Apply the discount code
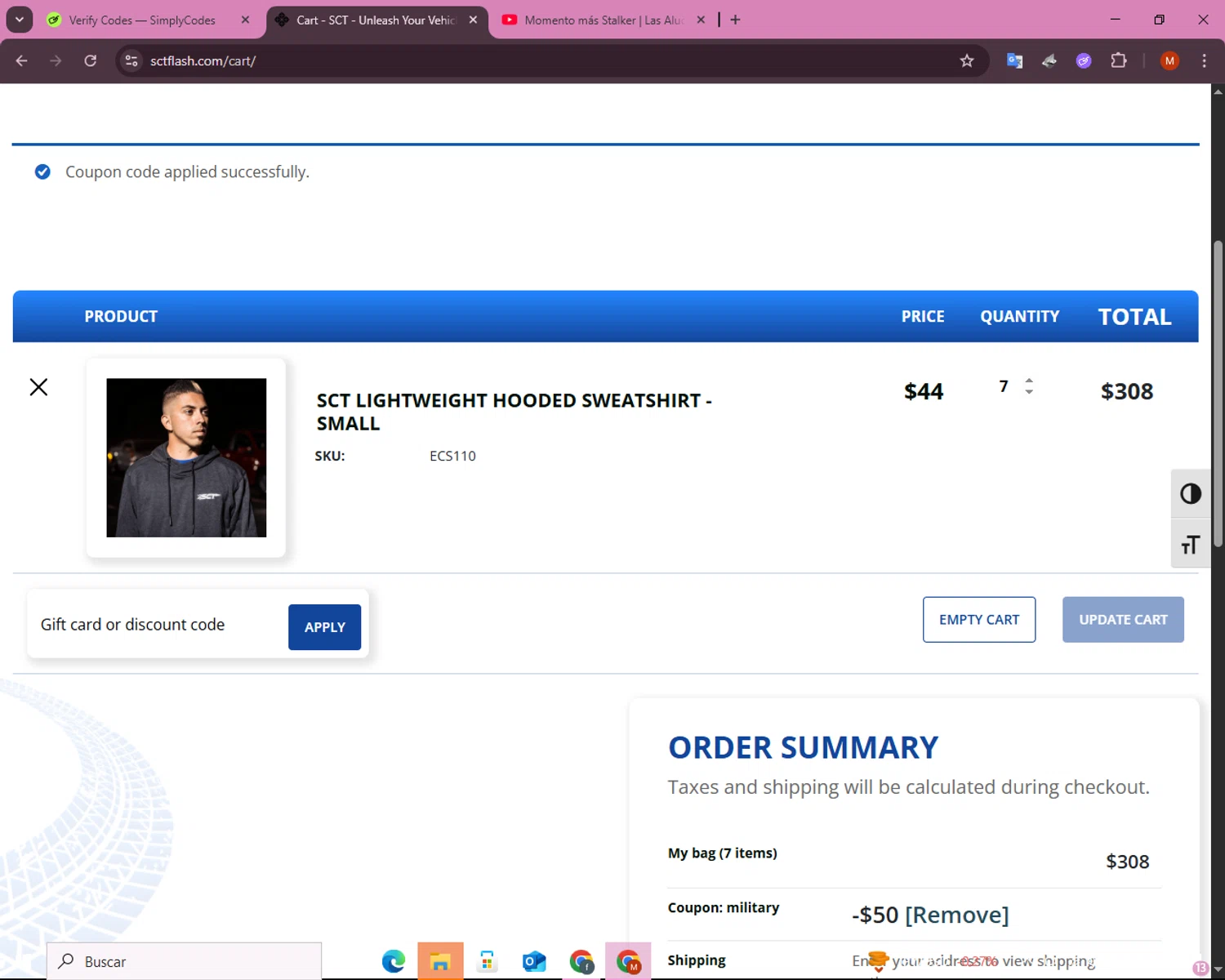Image resolution: width=1225 pixels, height=980 pixels. (x=324, y=627)
